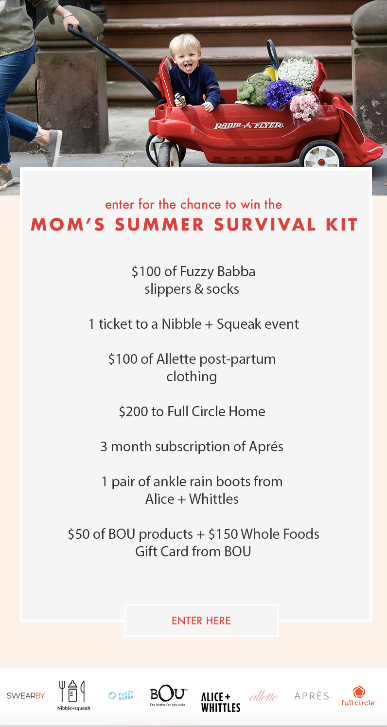Viewport: 387px width, 727px height.
Task: Click the Nibble+Squeak bottle and utensils logo
Action: 73,695
